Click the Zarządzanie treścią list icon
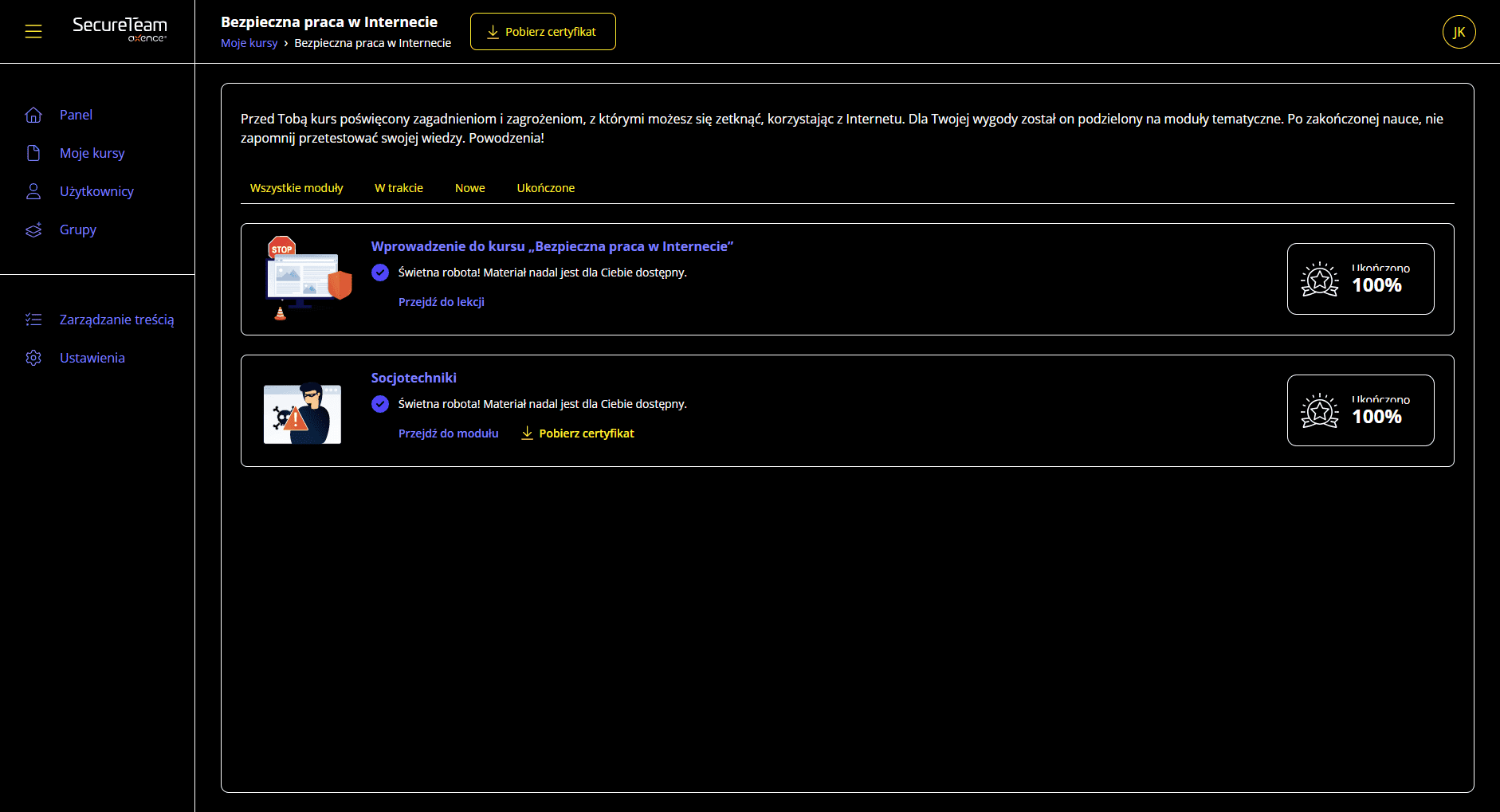The height and width of the screenshot is (812, 1500). (x=33, y=320)
